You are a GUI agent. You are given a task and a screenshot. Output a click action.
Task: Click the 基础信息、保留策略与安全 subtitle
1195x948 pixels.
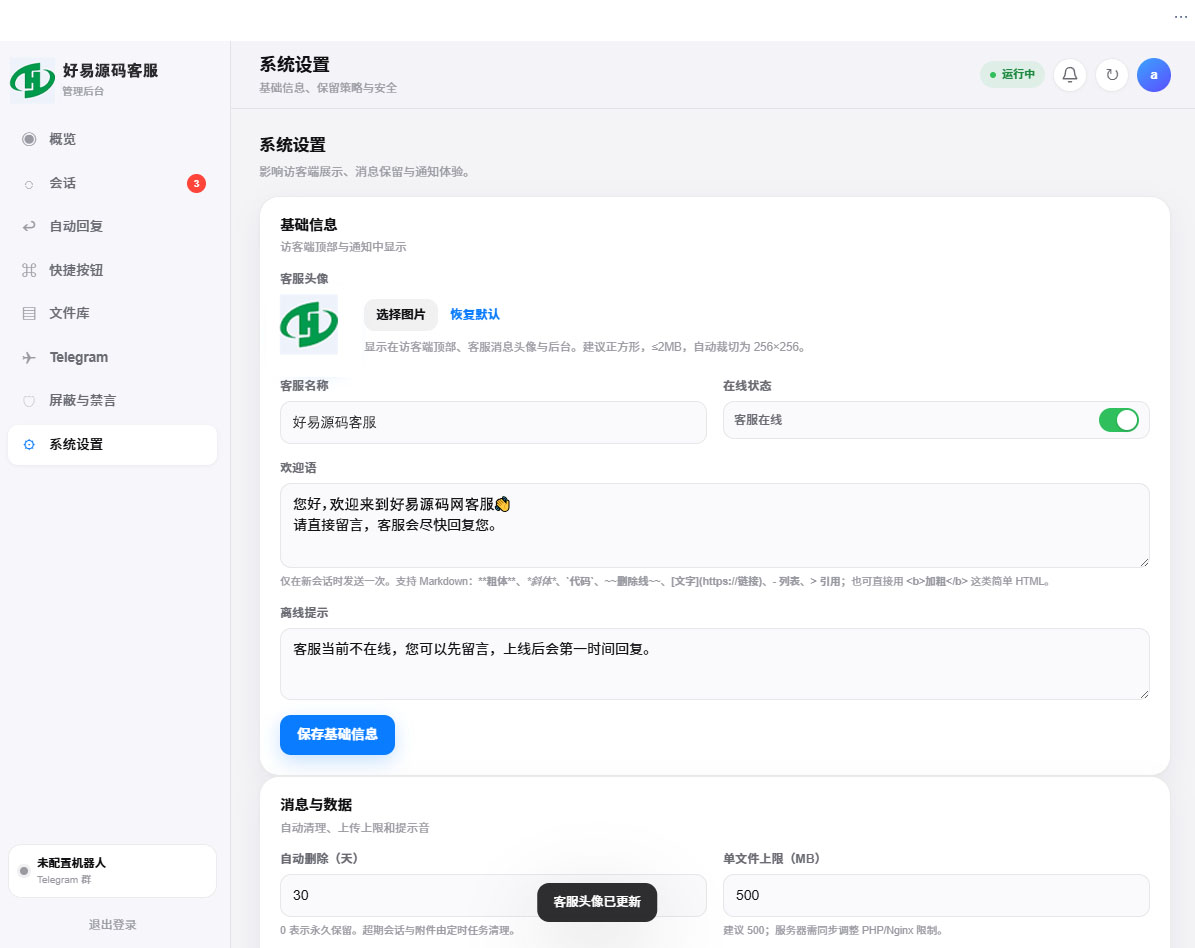[x=328, y=88]
